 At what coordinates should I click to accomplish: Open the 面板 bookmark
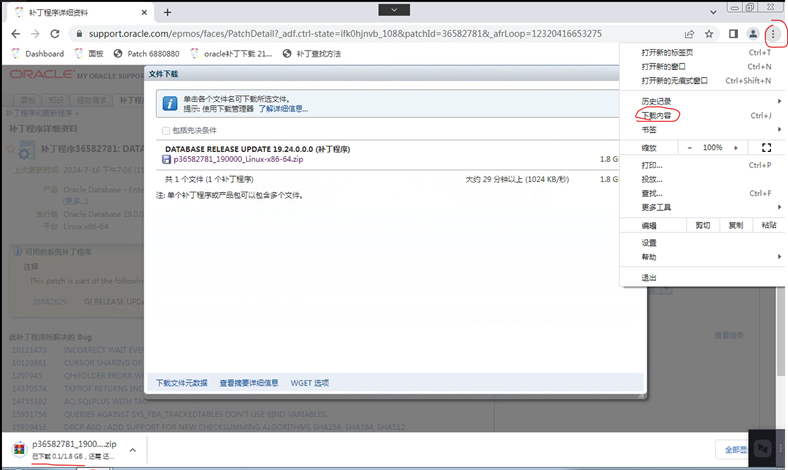click(x=89, y=54)
